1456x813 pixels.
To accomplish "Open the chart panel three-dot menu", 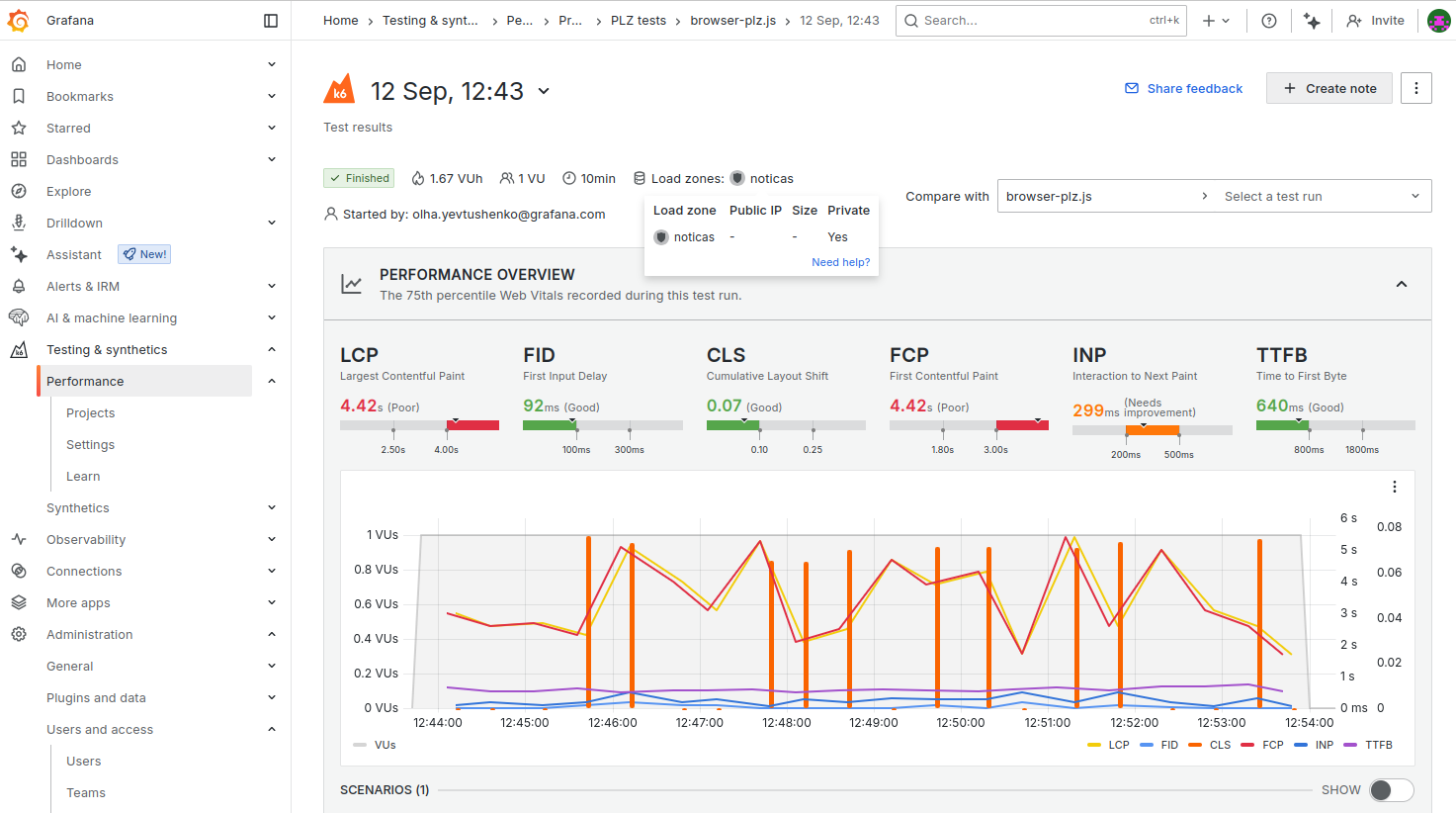I will coord(1394,487).
